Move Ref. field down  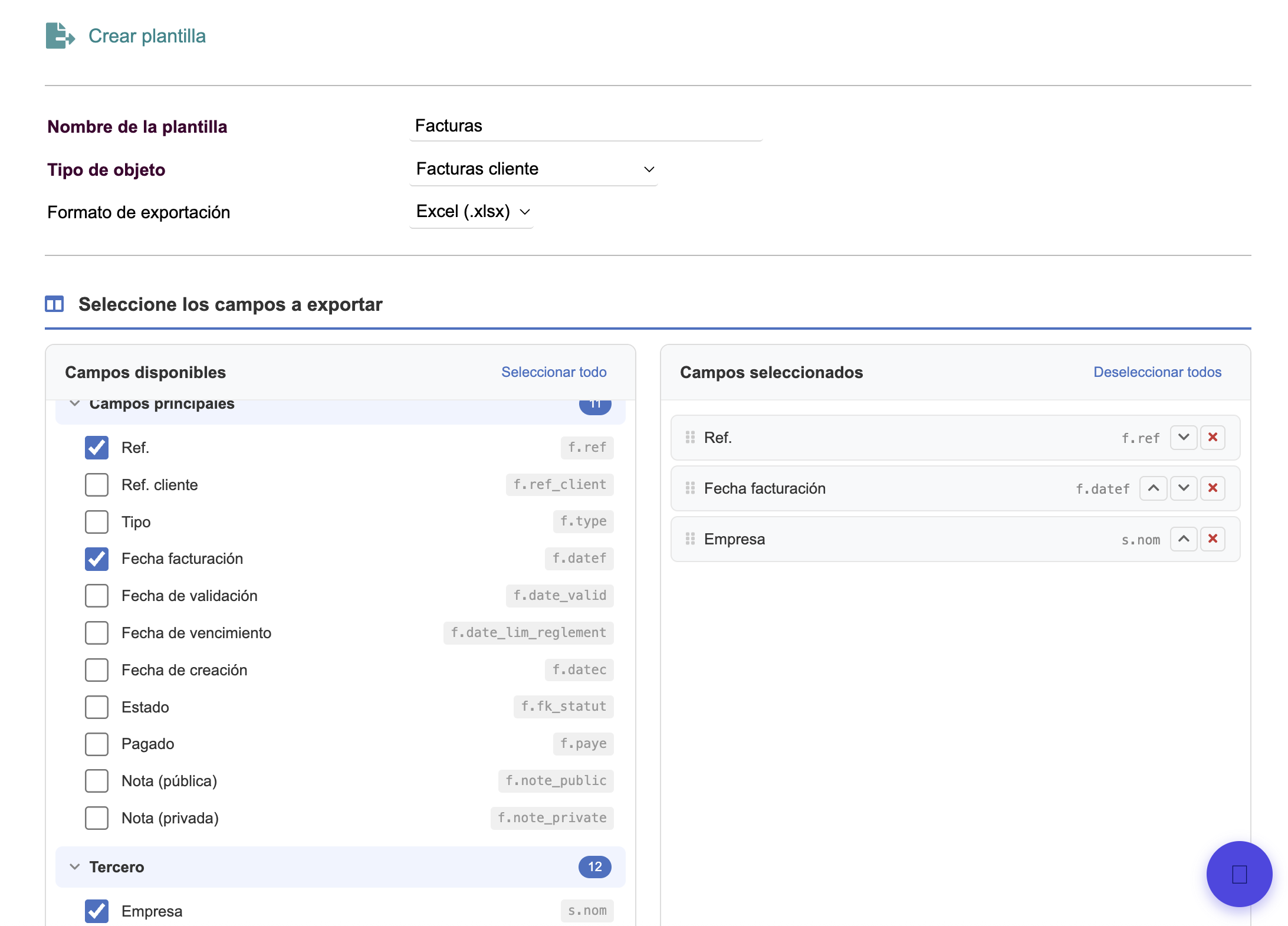1183,438
